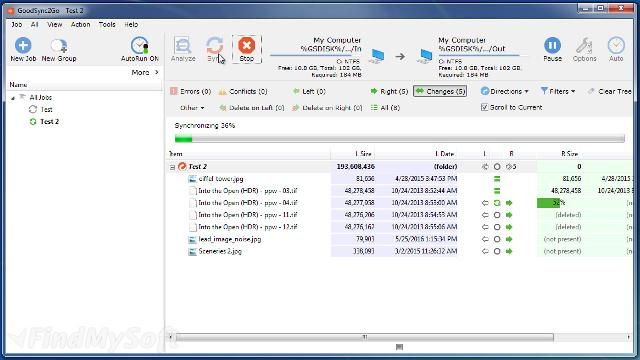Image resolution: width=640 pixels, height=360 pixels.
Task: Toggle Scroll to Current checkbox
Action: tap(484, 107)
